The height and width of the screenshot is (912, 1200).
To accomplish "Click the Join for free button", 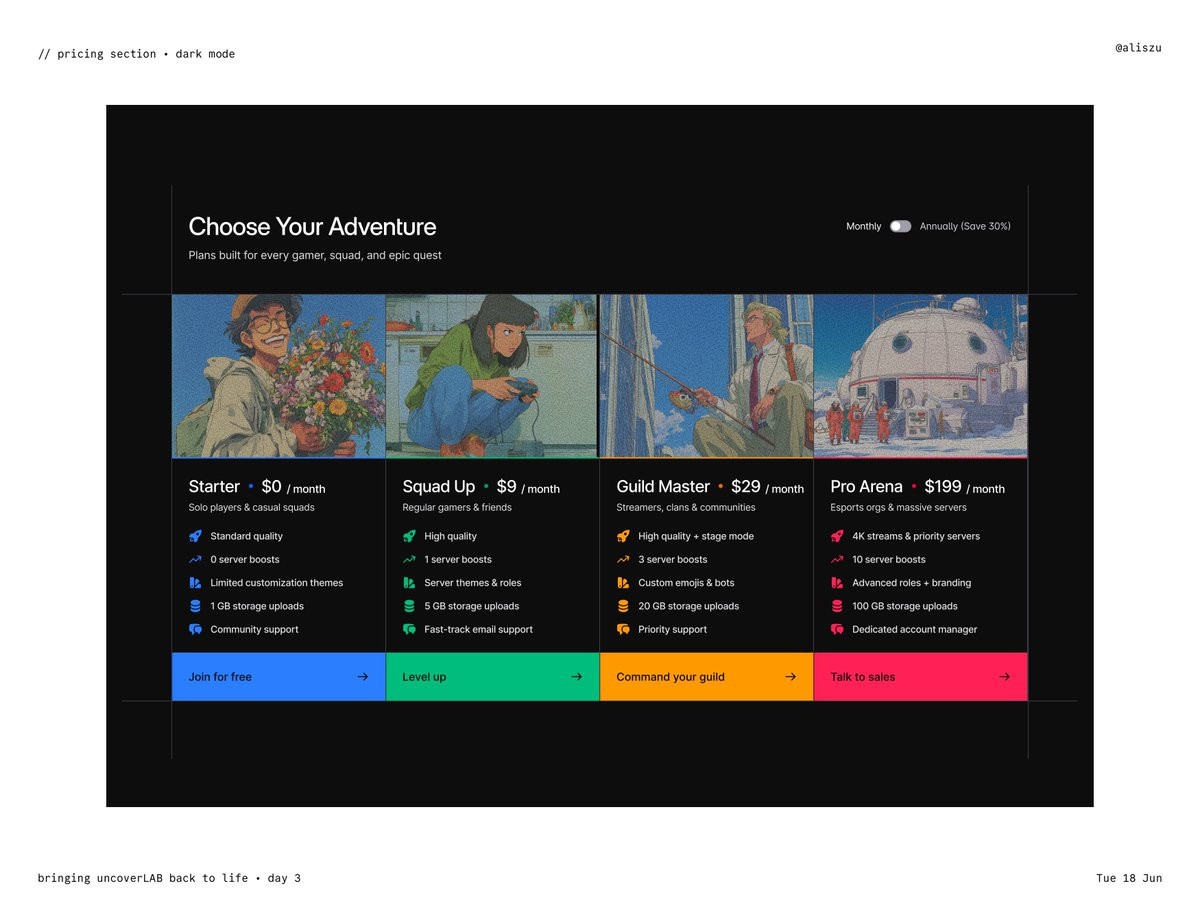I will (279, 677).
